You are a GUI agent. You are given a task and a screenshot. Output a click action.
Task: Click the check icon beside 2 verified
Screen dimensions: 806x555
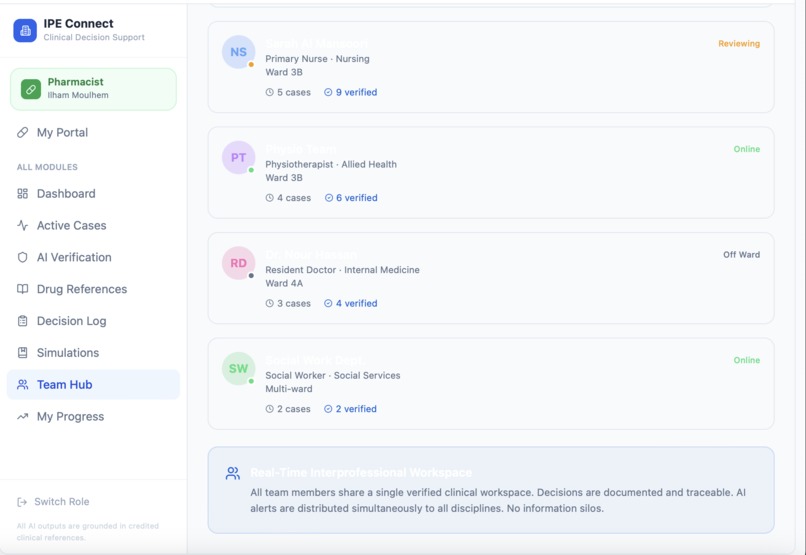coord(328,409)
